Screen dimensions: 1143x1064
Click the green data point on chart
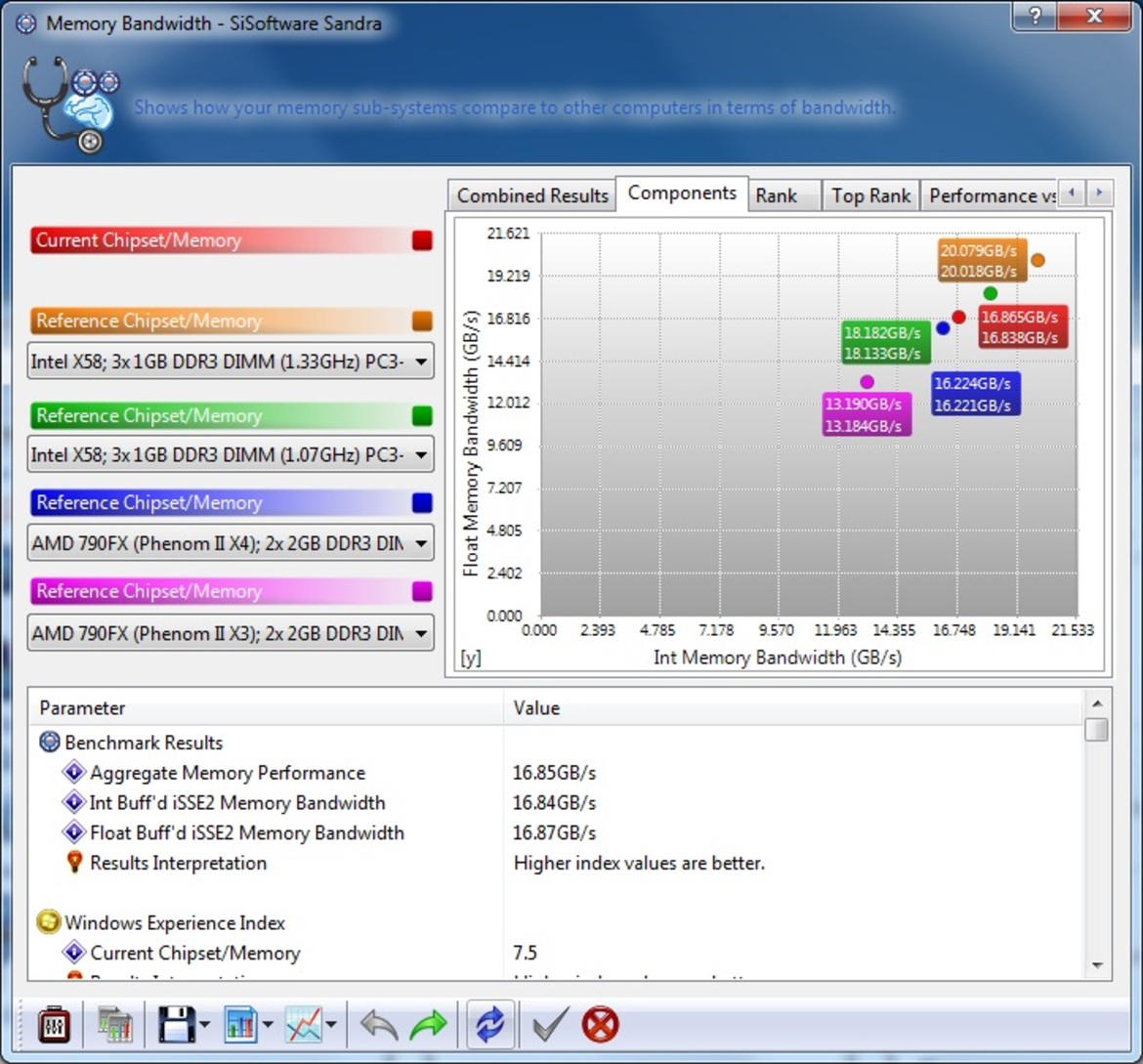point(990,293)
